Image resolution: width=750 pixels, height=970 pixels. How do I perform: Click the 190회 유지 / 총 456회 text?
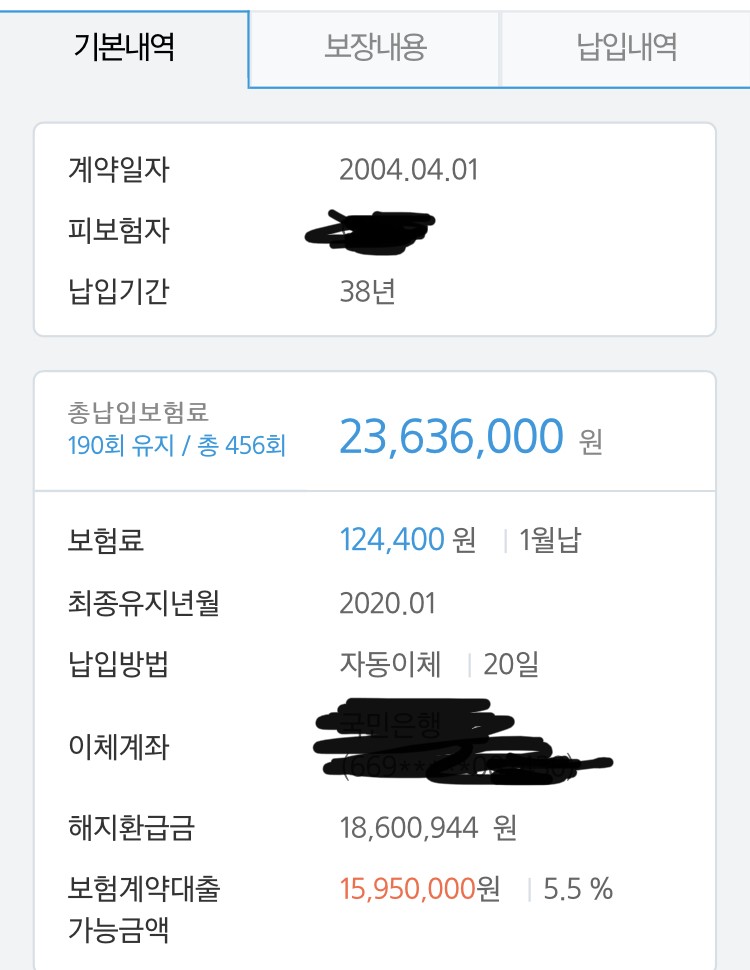click(x=177, y=445)
